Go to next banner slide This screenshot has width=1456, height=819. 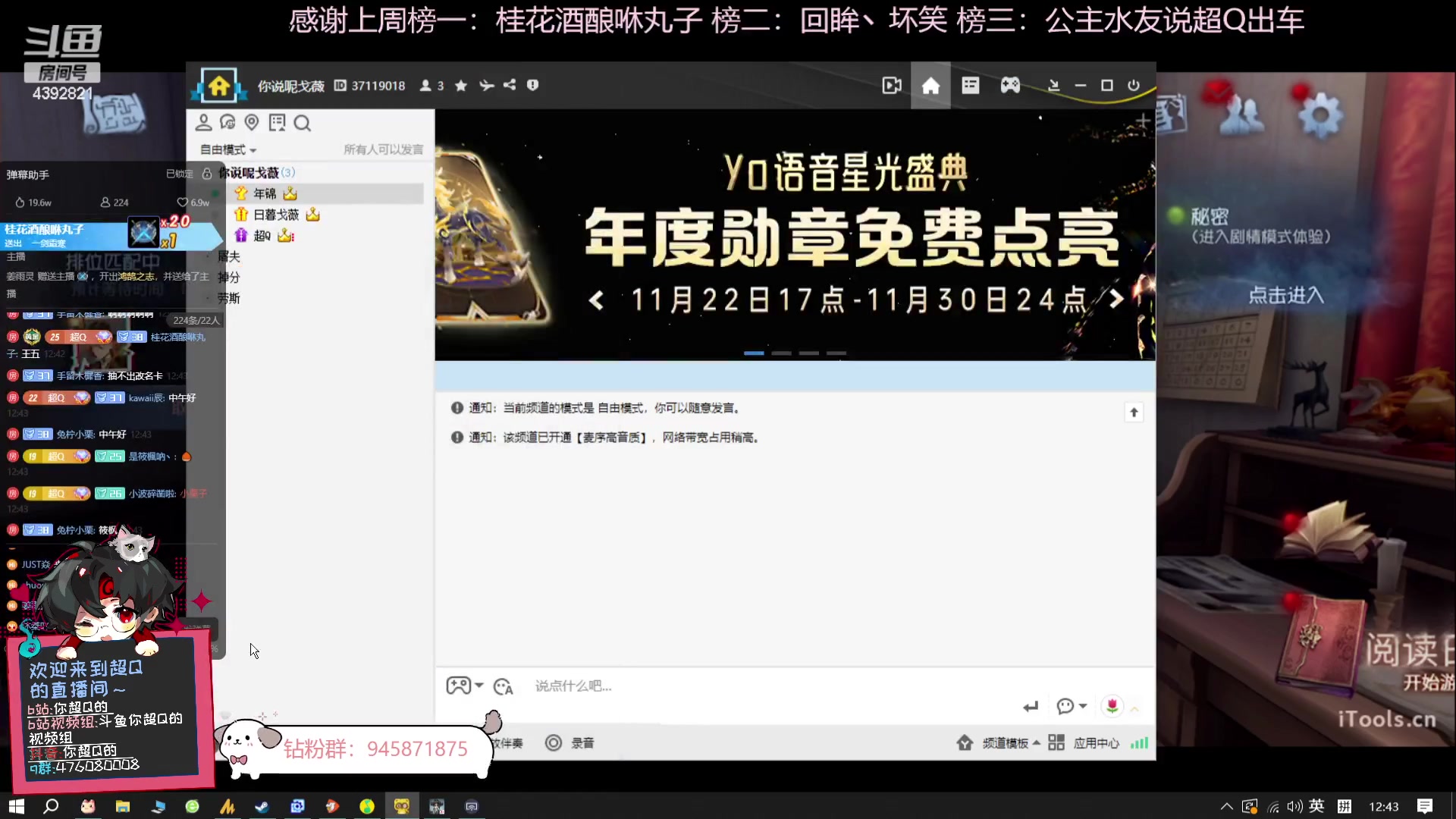1116,299
